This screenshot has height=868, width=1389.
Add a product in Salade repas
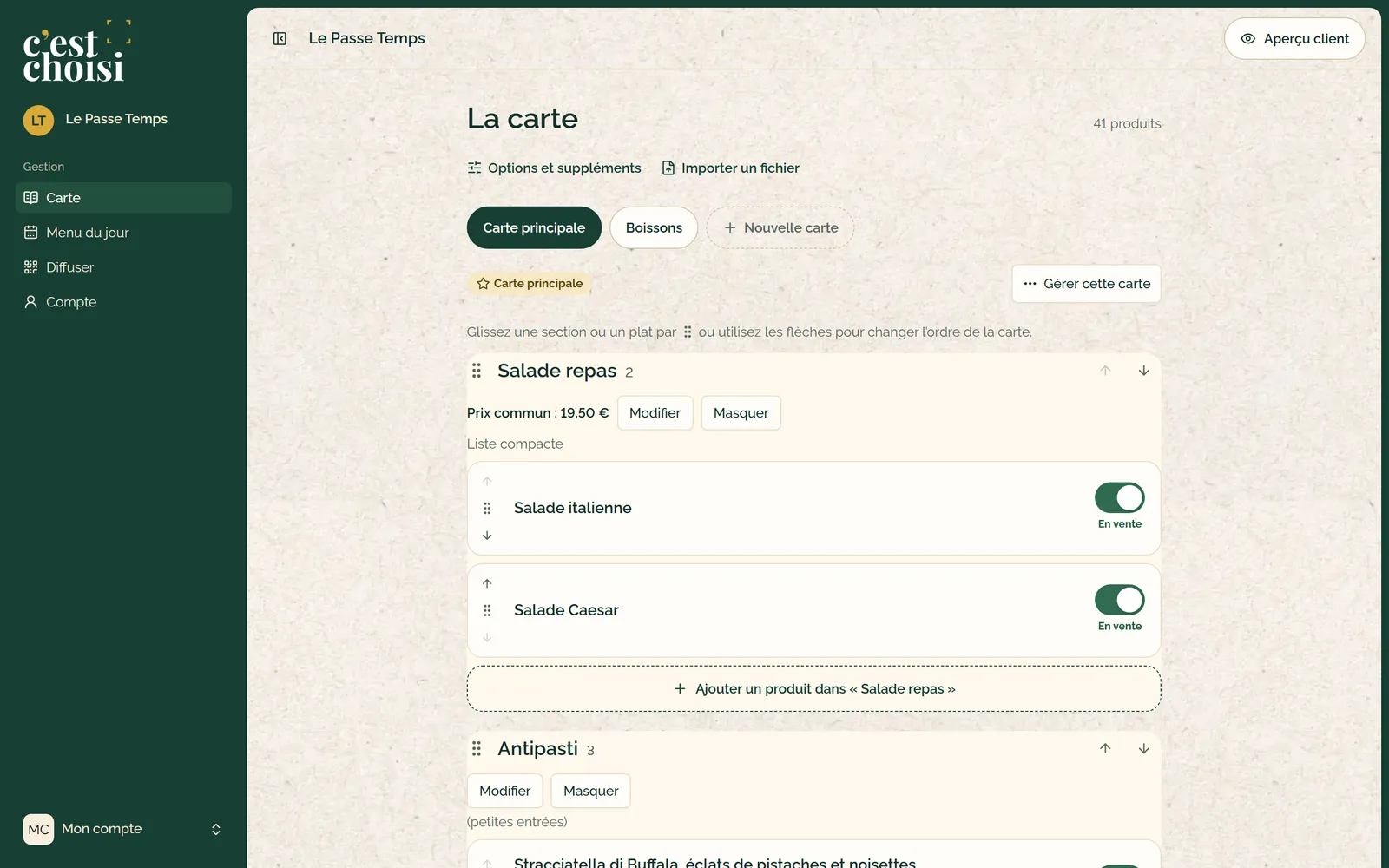(x=813, y=689)
